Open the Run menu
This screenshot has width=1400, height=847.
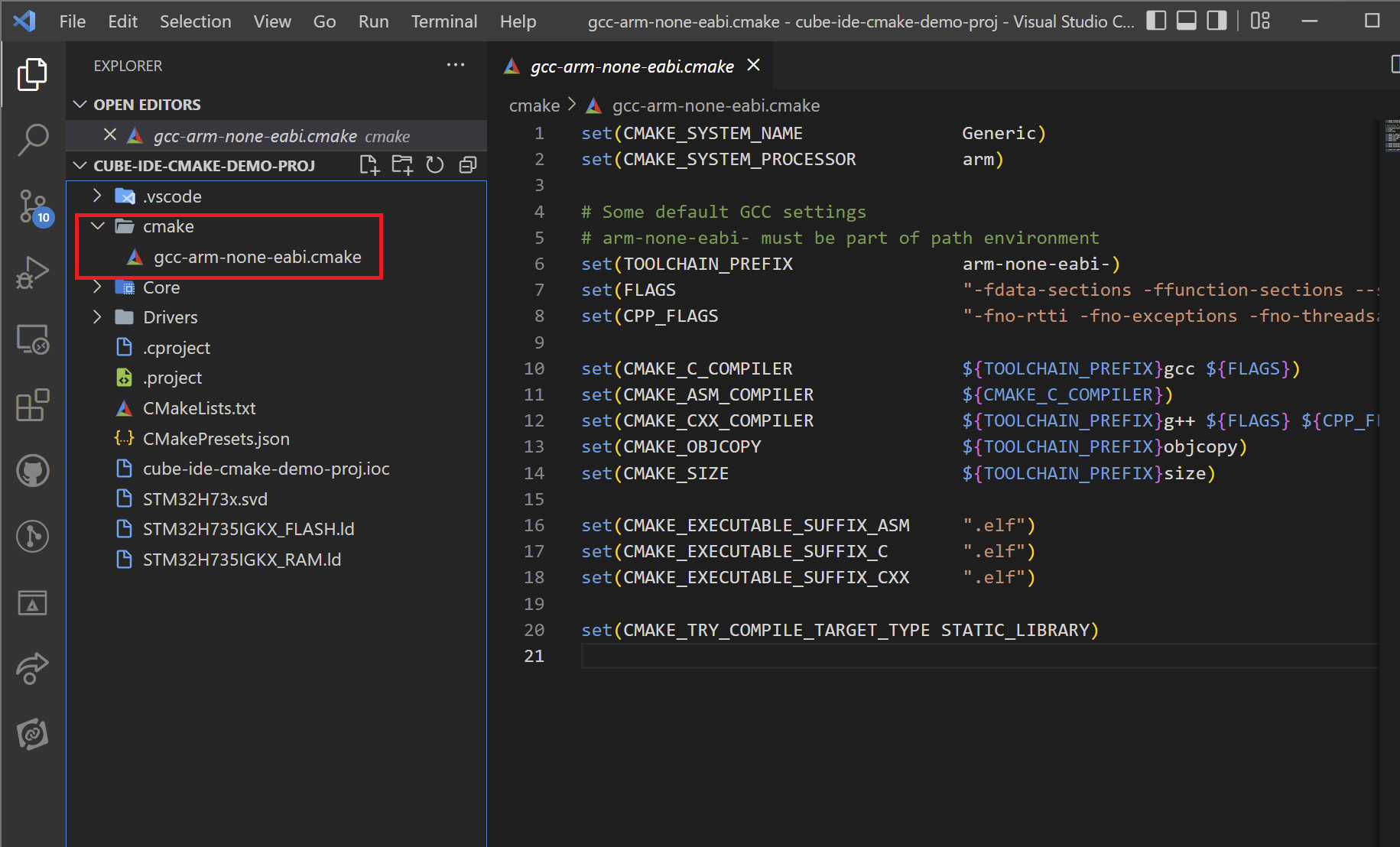point(373,21)
